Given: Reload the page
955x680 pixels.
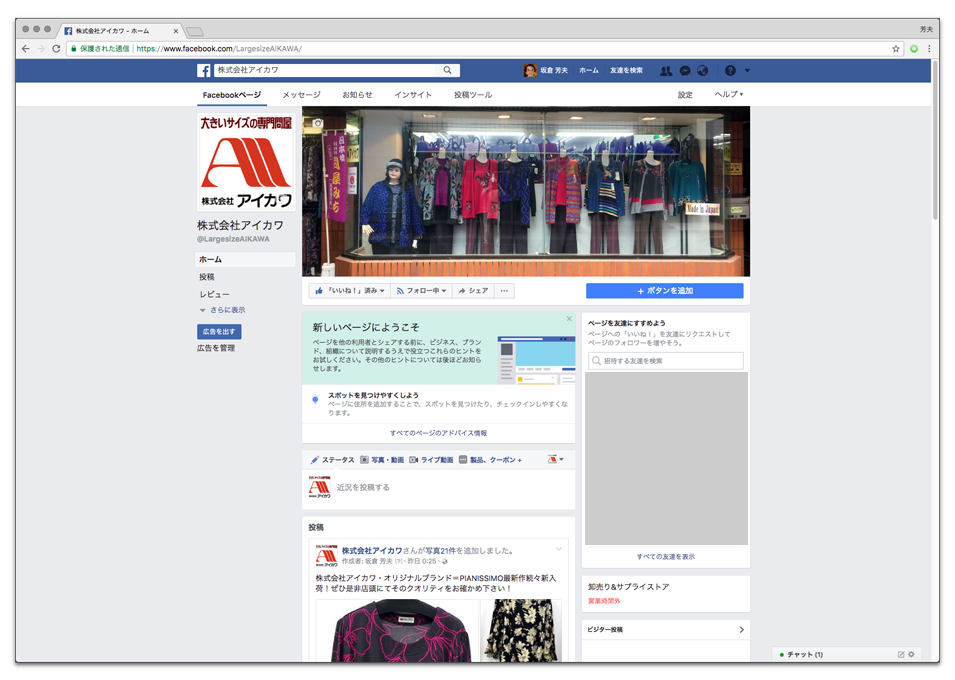Looking at the screenshot, I should pyautogui.click(x=56, y=49).
